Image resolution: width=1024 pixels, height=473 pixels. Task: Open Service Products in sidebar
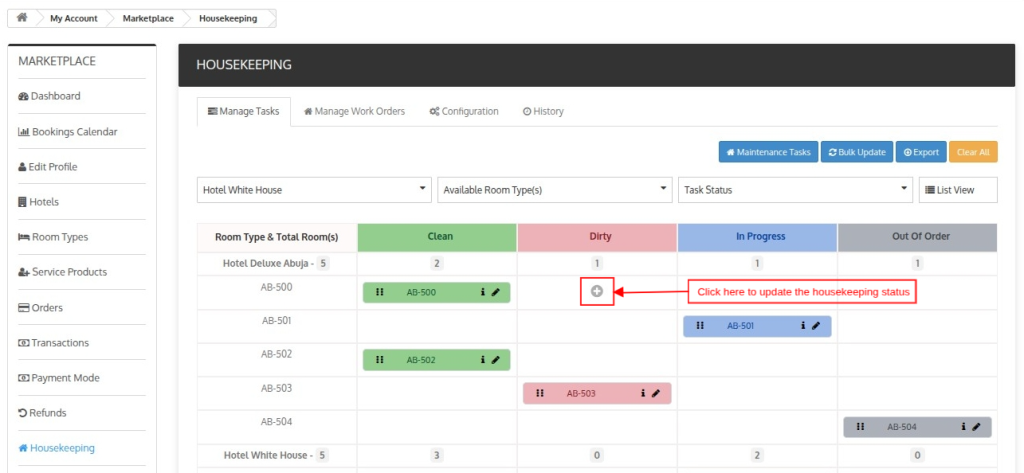click(63, 272)
